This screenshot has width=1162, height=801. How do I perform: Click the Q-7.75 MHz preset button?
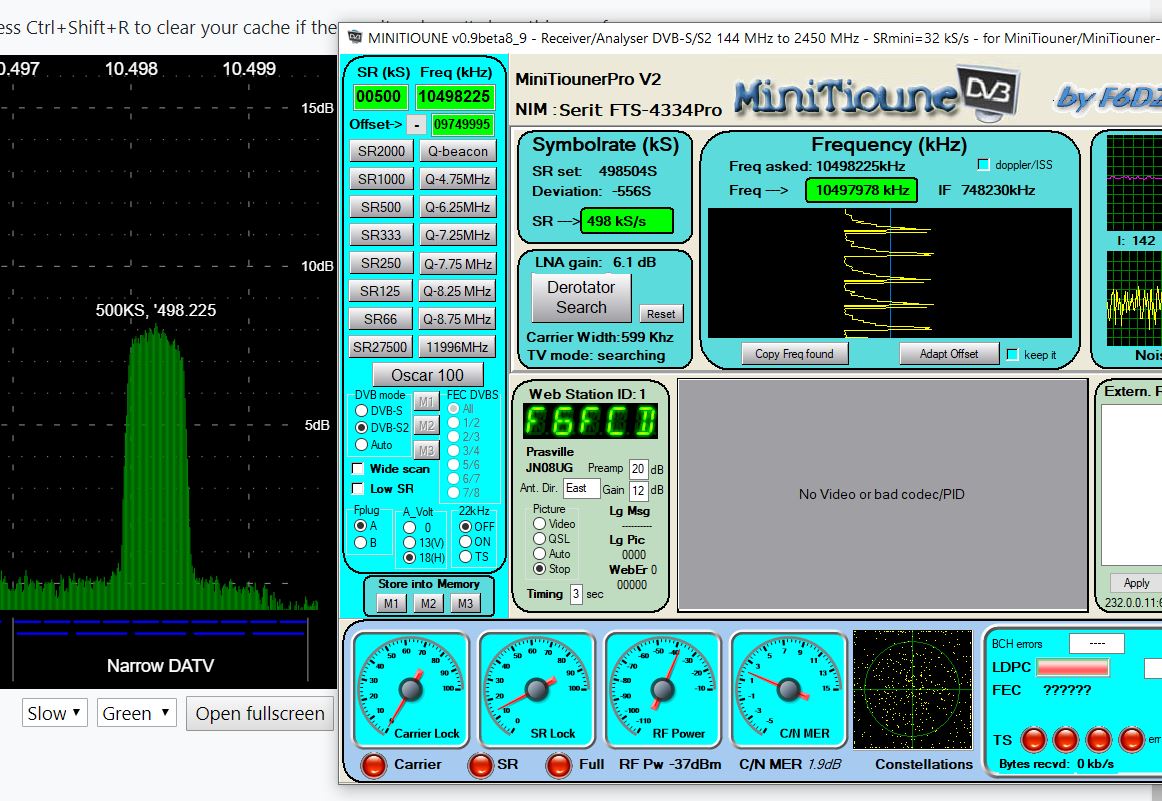(x=457, y=263)
